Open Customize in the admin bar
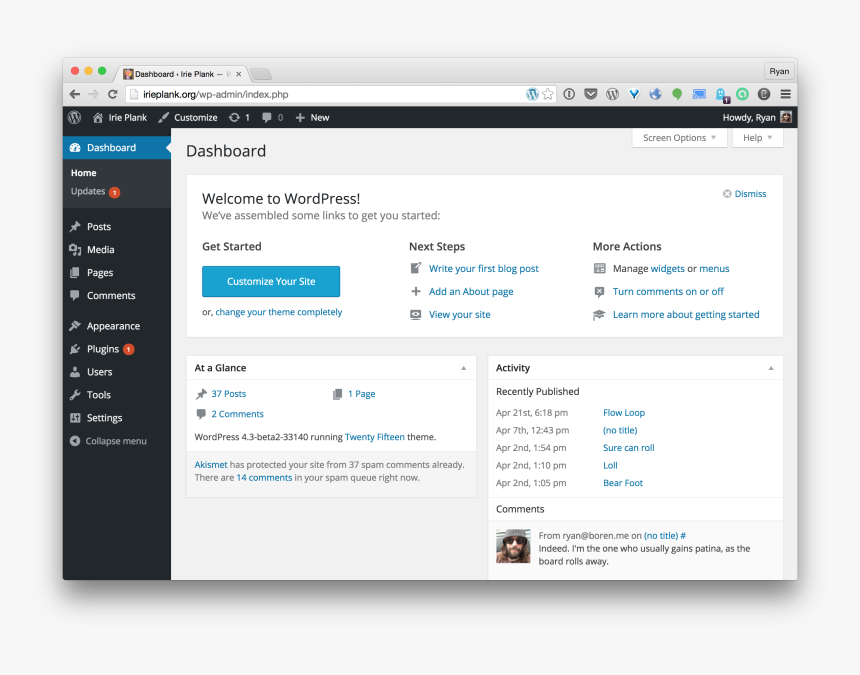Viewport: 860px width, 675px height. click(188, 117)
